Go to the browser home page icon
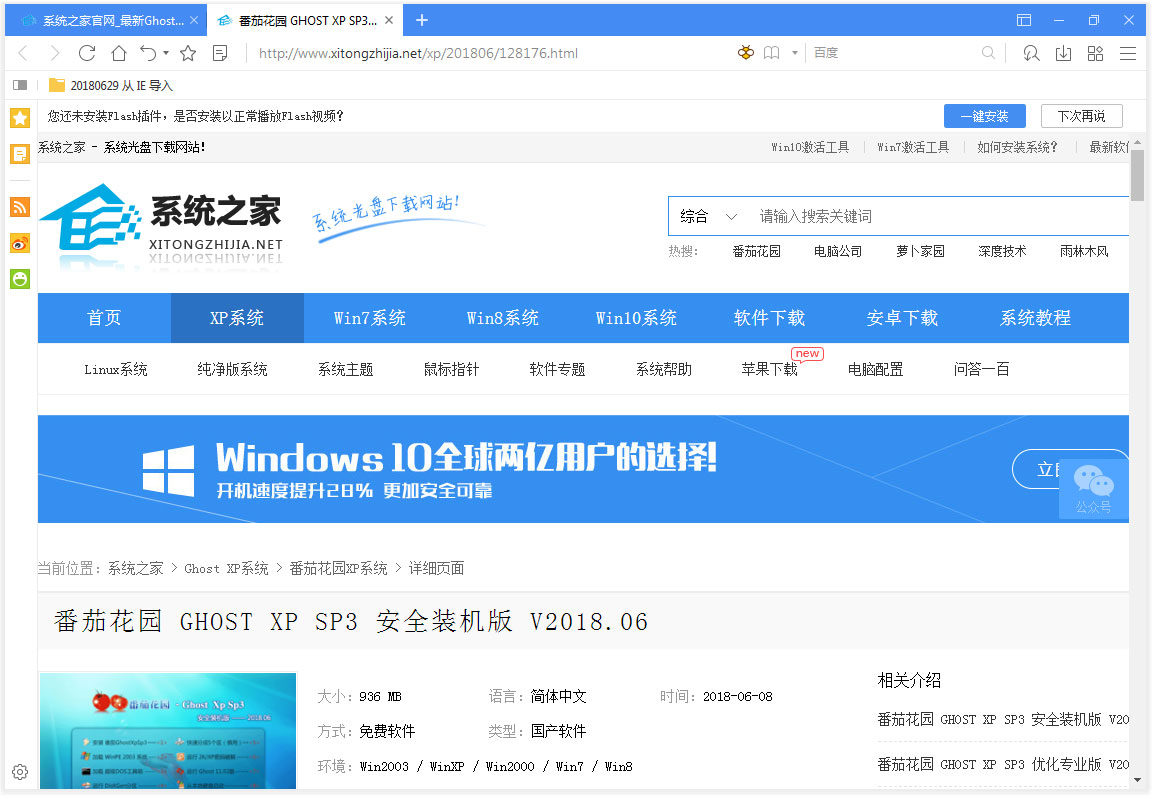1155x798 pixels. (118, 53)
